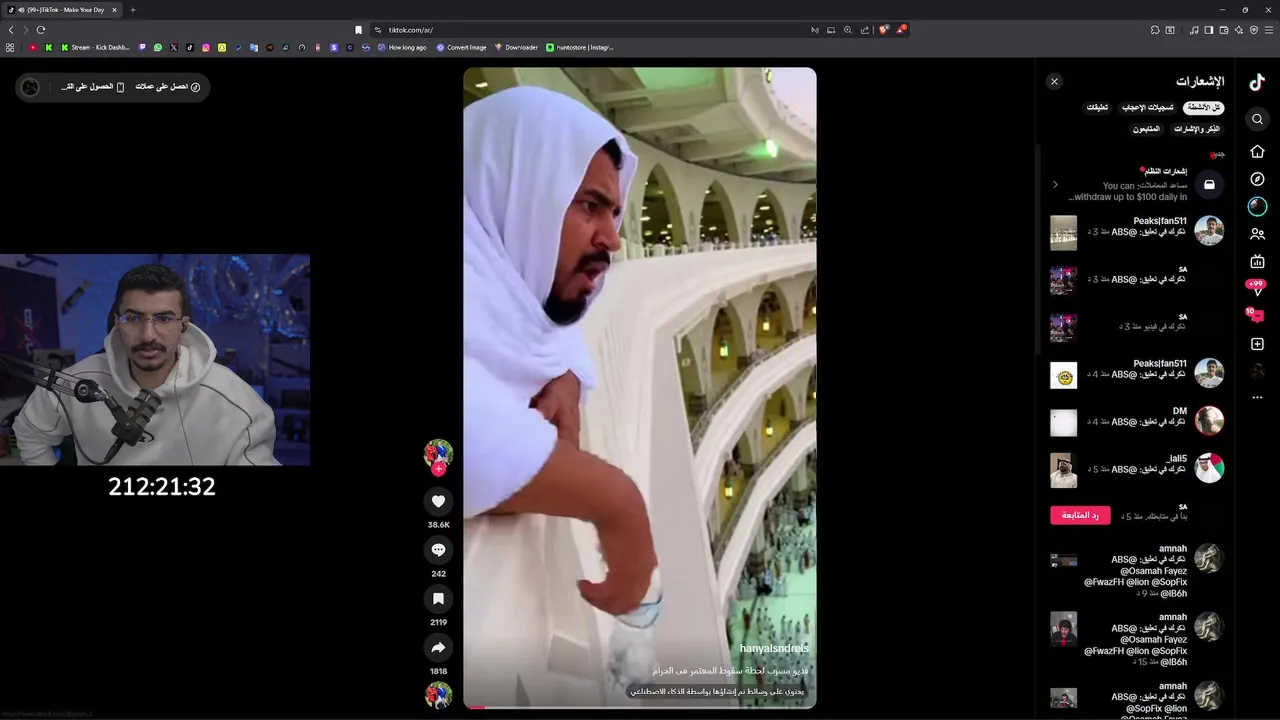Screen dimensions: 1280x720
Task: Click the pink Follow back button
Action: point(1080,515)
